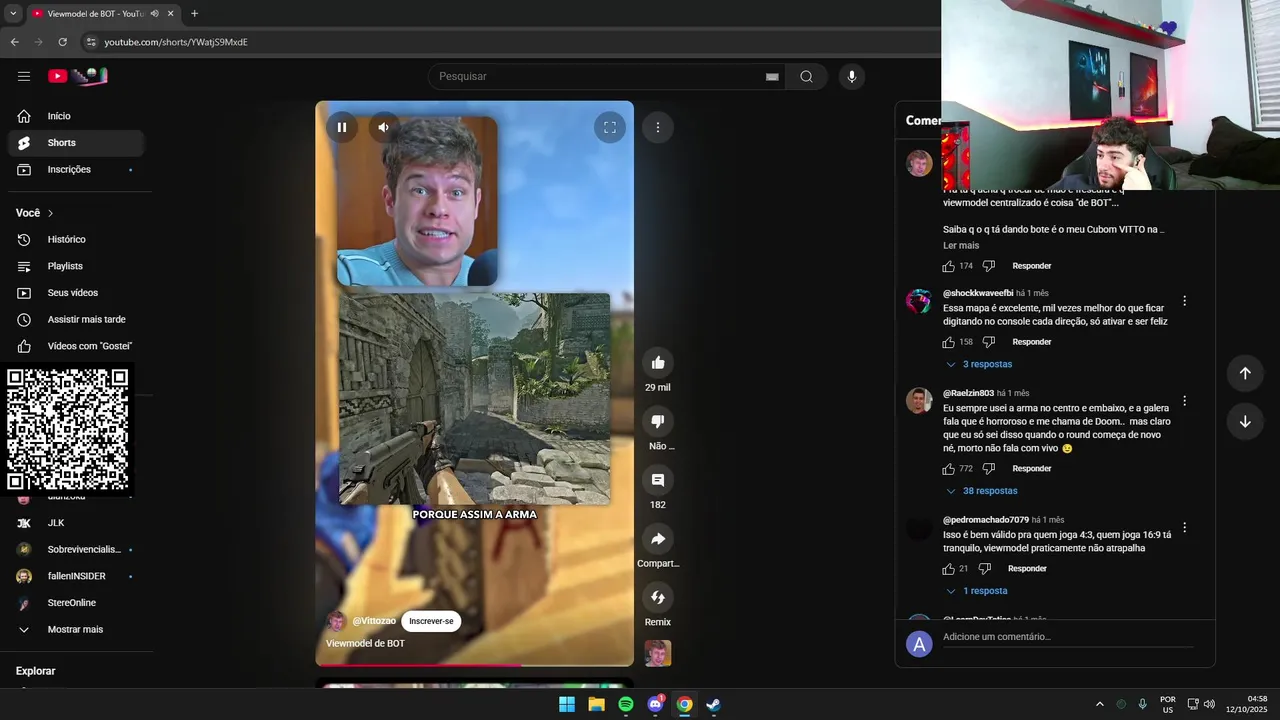Dislike @pedromachado7079's comment
The height and width of the screenshot is (720, 1280).
984,569
